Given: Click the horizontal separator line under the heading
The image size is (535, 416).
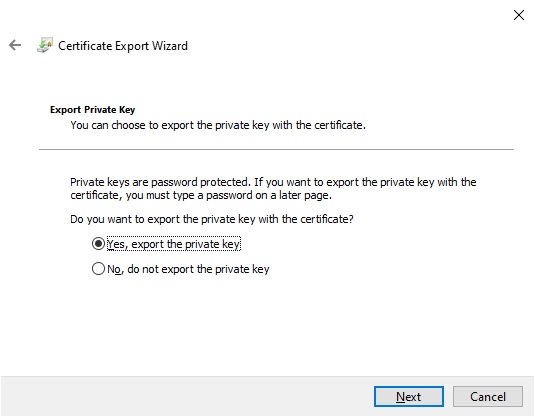Looking at the screenshot, I should click(276, 149).
